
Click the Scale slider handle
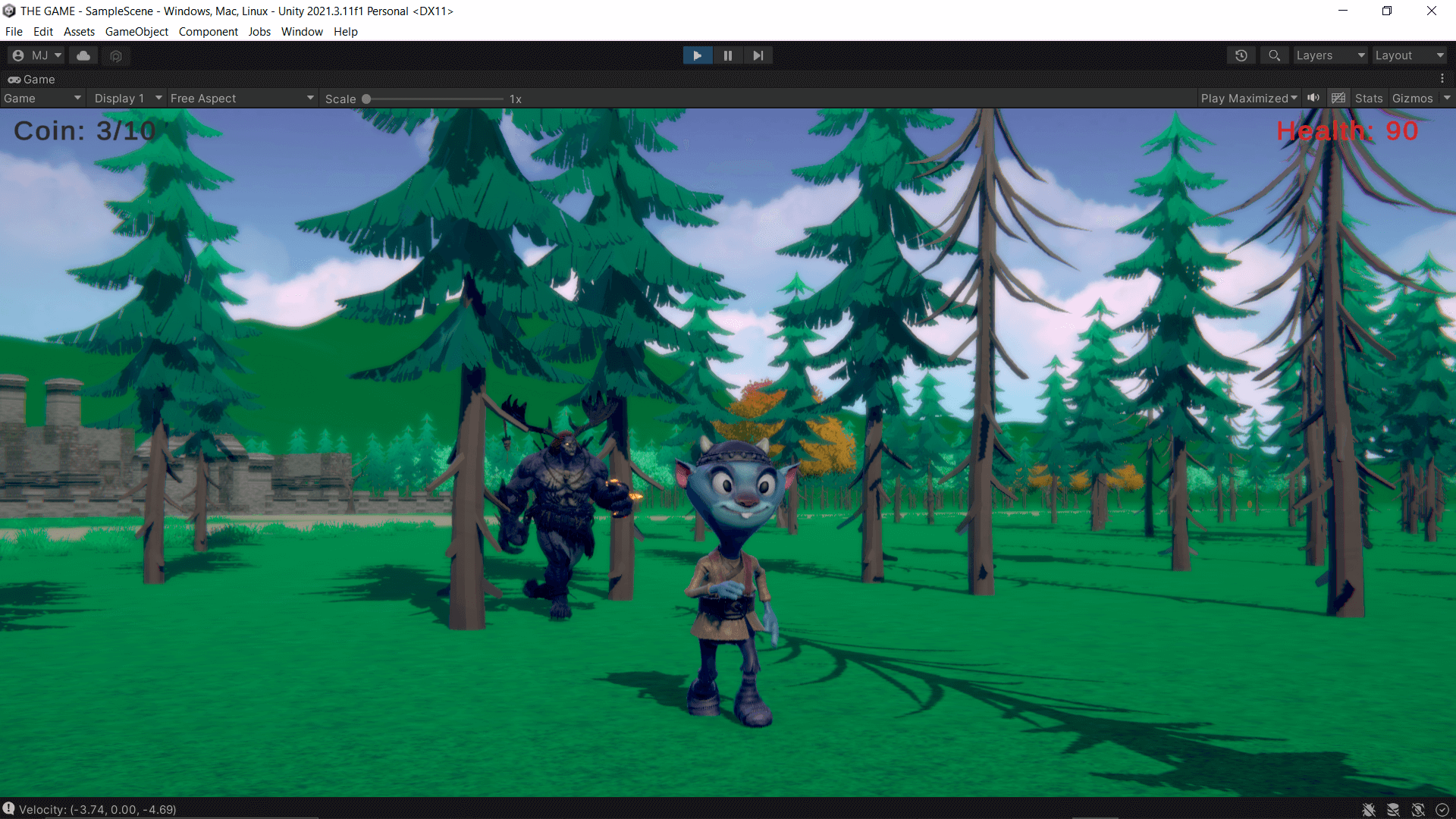tap(366, 99)
